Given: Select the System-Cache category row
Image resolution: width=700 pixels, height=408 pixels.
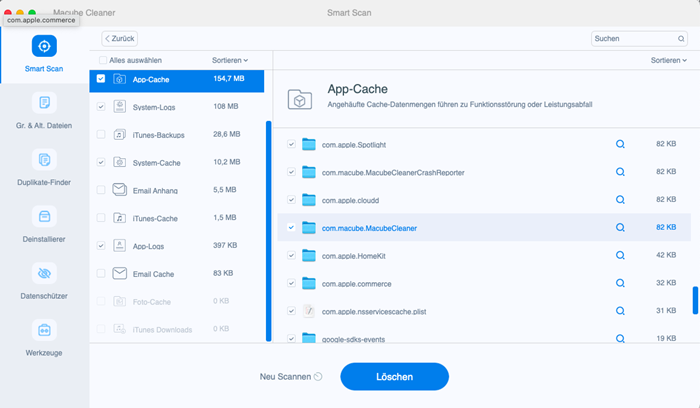Looking at the screenshot, I should (x=177, y=162).
